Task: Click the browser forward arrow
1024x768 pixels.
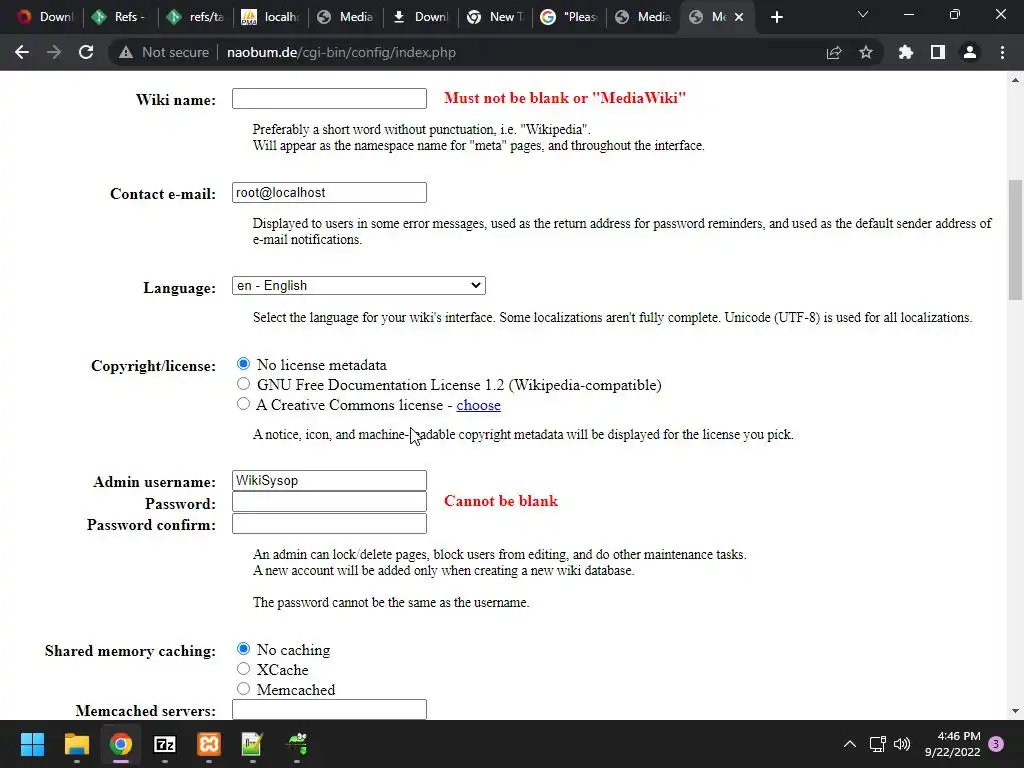Action: [x=54, y=52]
